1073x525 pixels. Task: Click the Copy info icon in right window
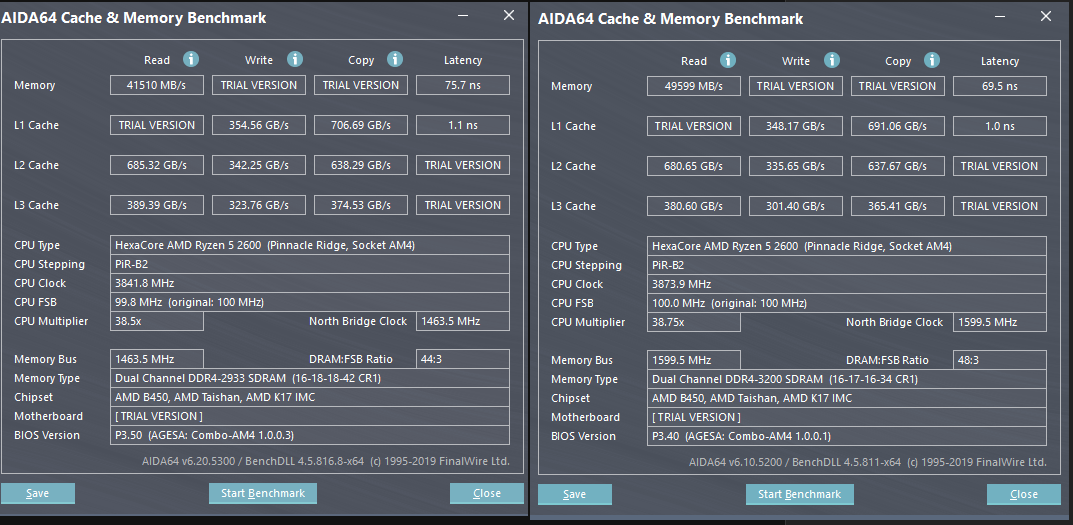click(932, 60)
